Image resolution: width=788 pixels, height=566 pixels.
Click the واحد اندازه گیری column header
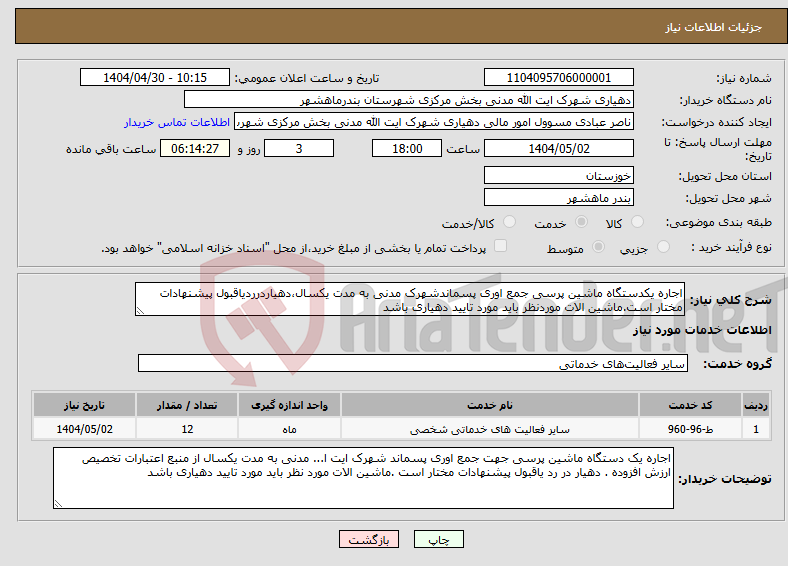click(289, 405)
